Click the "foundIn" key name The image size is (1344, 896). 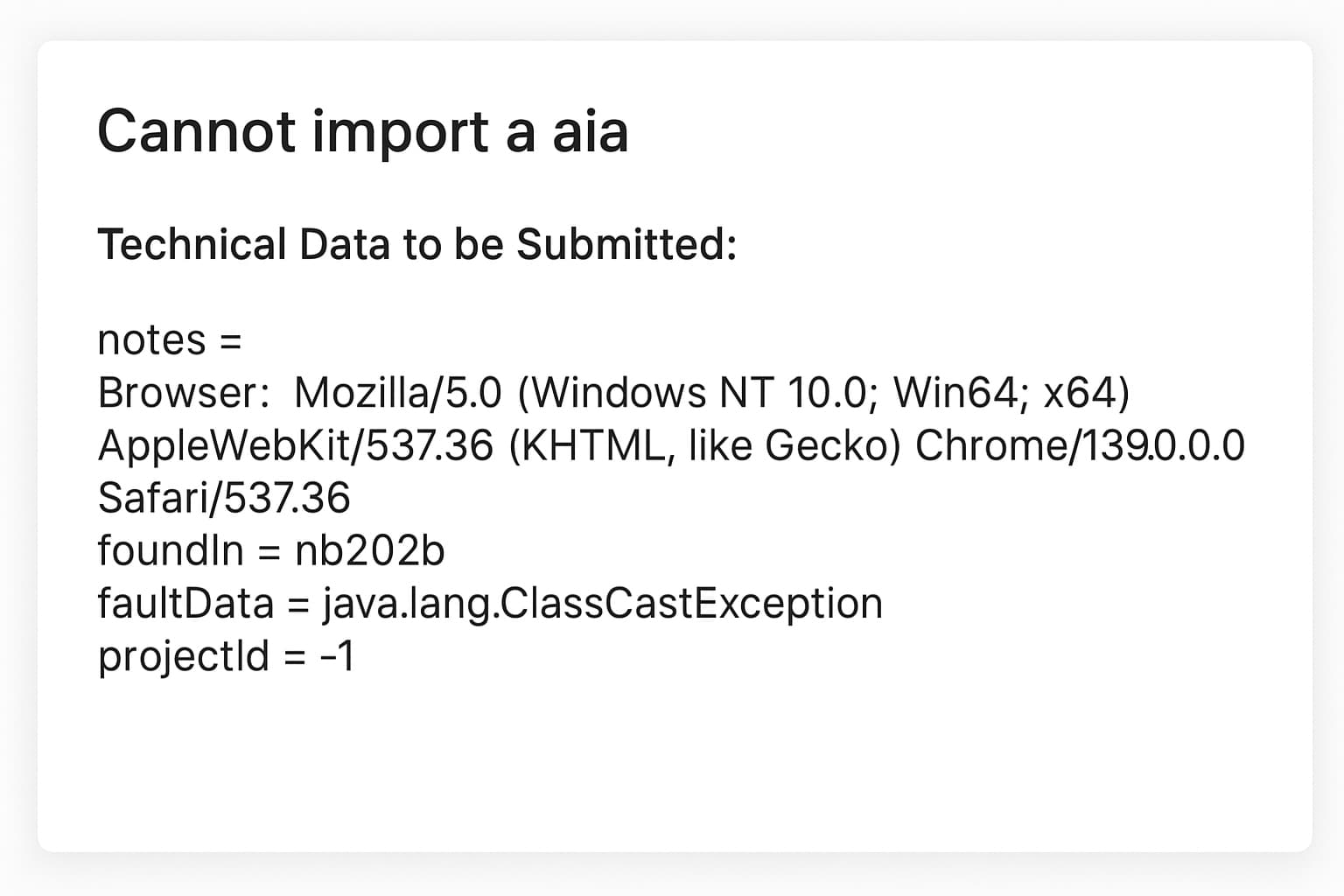click(x=171, y=551)
